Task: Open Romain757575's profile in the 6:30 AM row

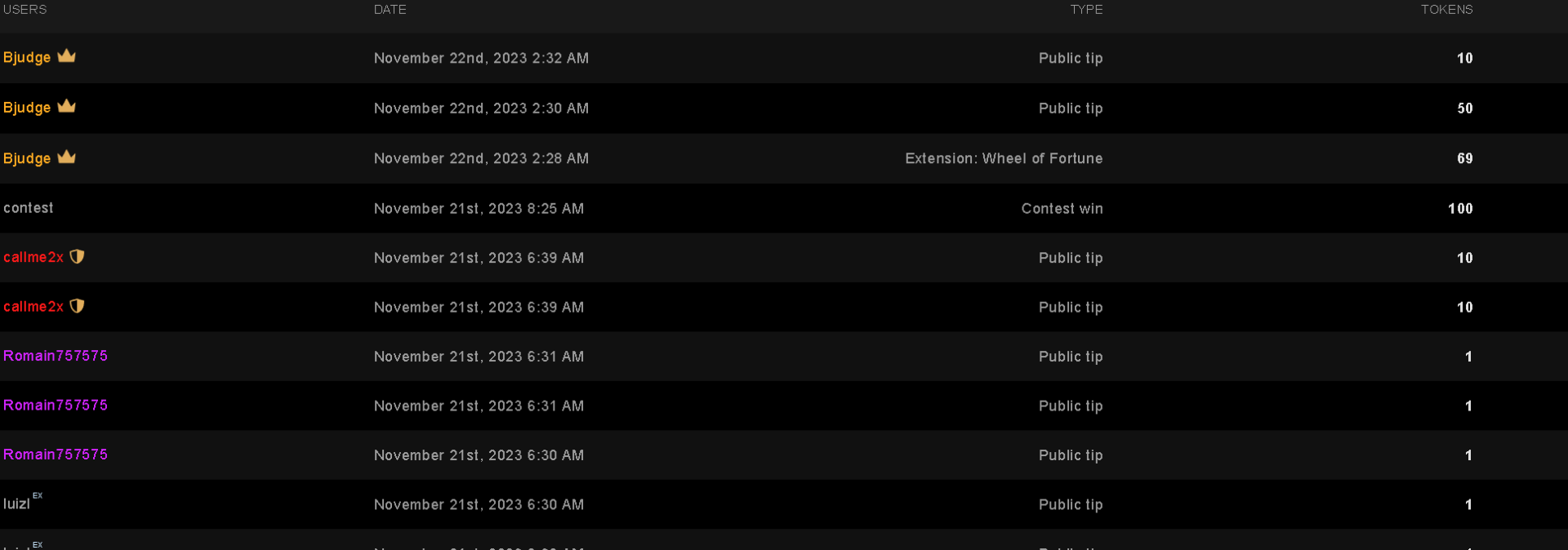Action: (56, 455)
